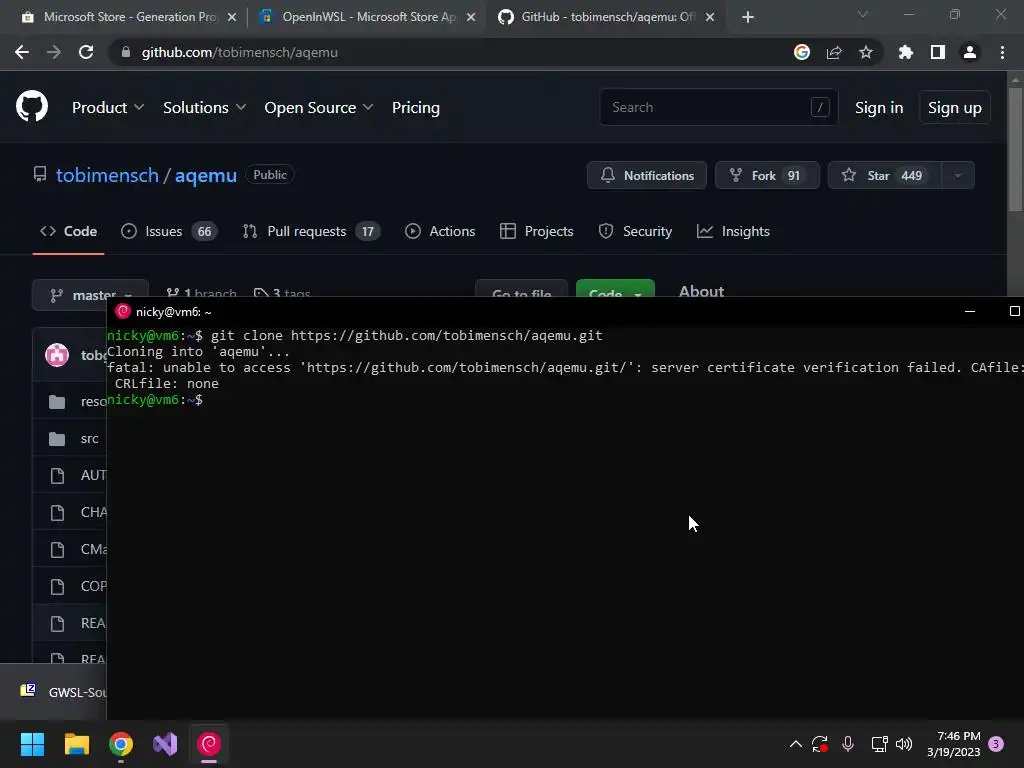Show hidden system tray icons

pos(795,744)
